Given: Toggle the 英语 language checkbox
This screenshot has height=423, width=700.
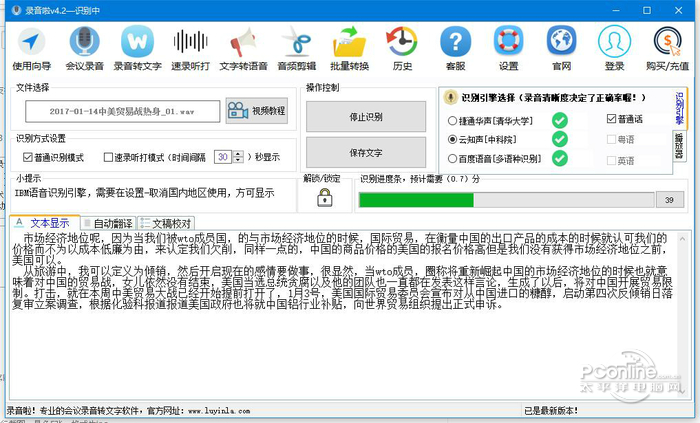Looking at the screenshot, I should coord(611,160).
